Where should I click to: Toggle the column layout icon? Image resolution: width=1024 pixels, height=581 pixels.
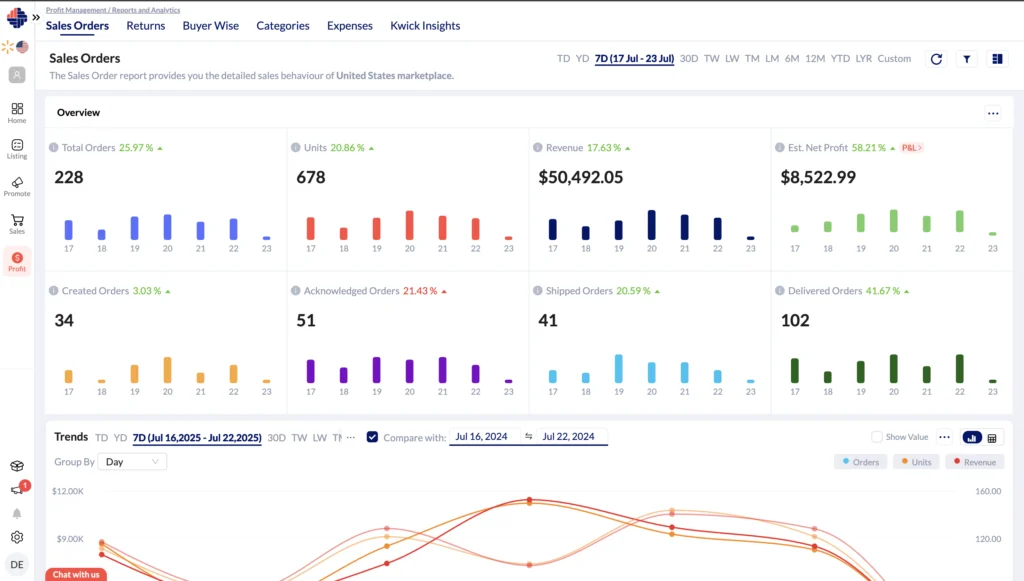997,59
